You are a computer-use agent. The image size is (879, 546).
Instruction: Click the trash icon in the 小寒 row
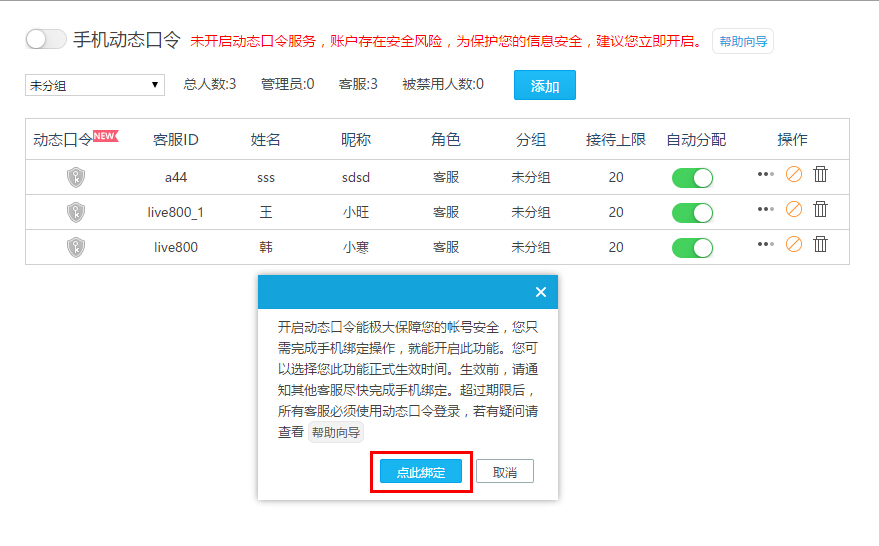click(821, 244)
